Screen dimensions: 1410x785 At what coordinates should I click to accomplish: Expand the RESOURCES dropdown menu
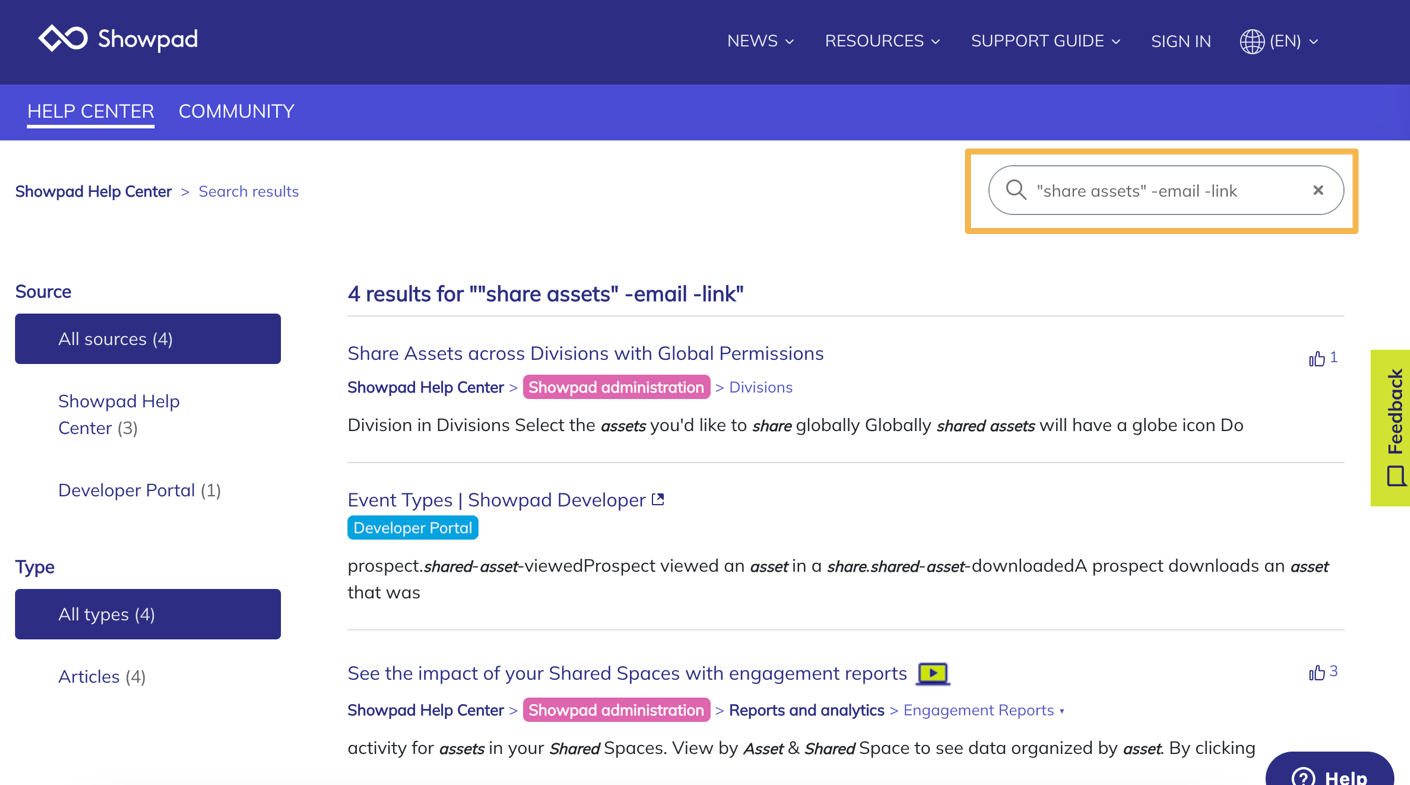(x=882, y=41)
